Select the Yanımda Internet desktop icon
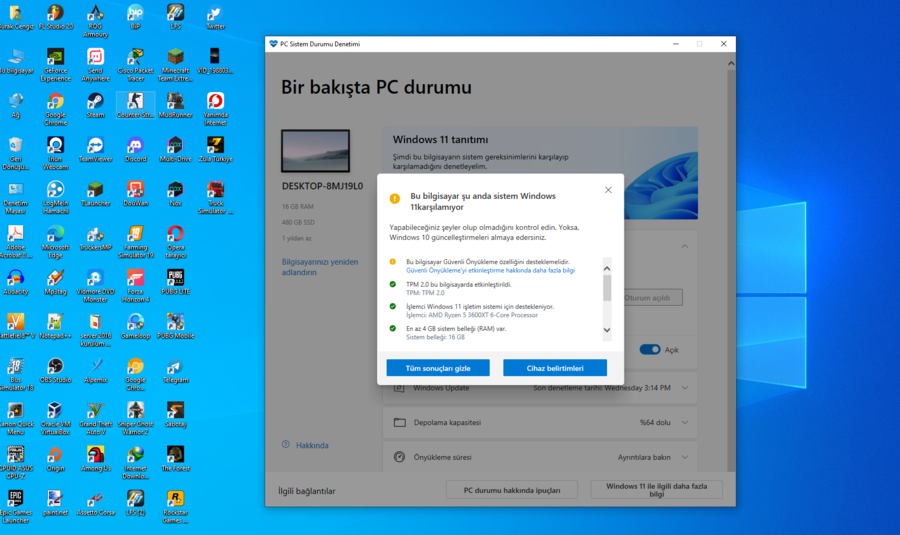900x535 pixels. [215, 109]
